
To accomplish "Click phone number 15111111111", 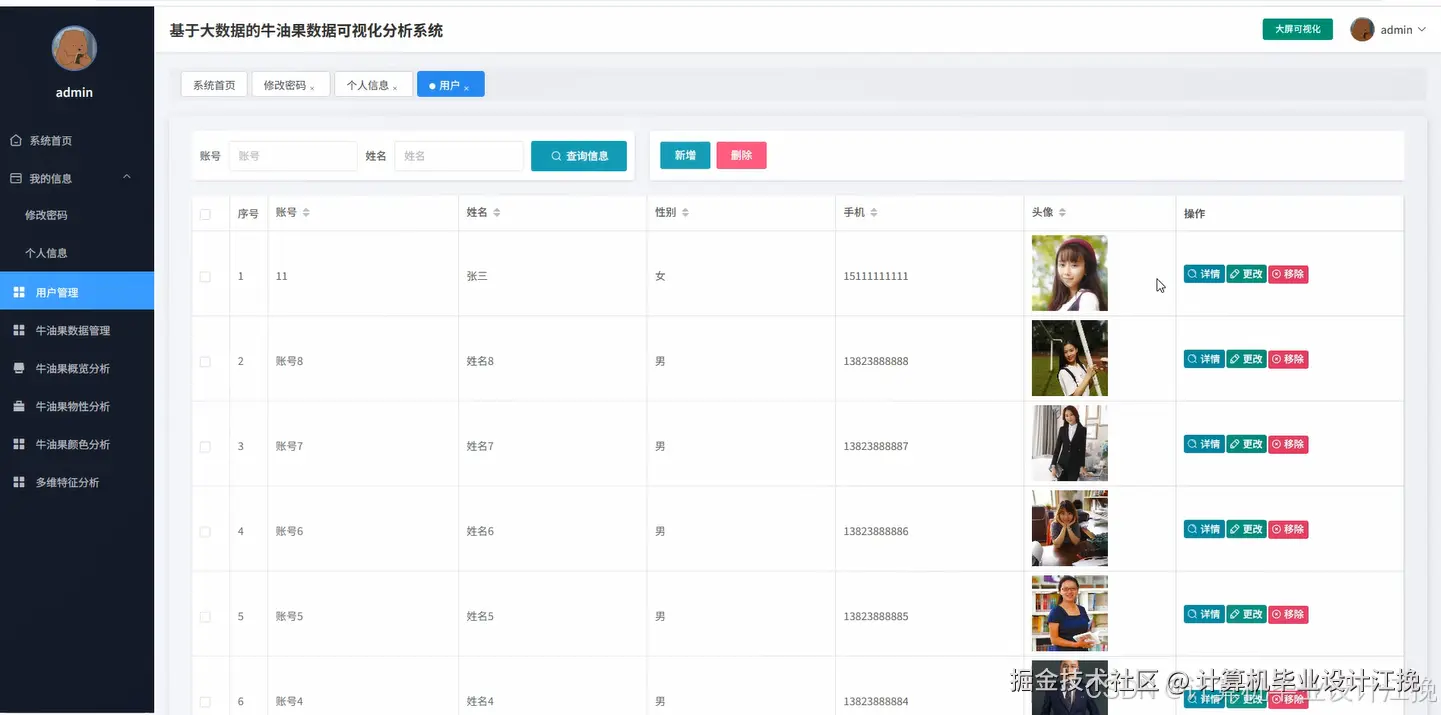I will 876,276.
